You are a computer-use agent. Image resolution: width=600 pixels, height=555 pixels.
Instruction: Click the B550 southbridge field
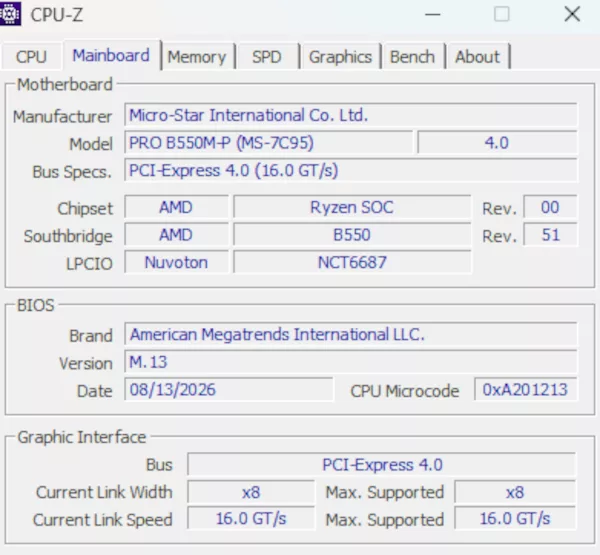[352, 235]
